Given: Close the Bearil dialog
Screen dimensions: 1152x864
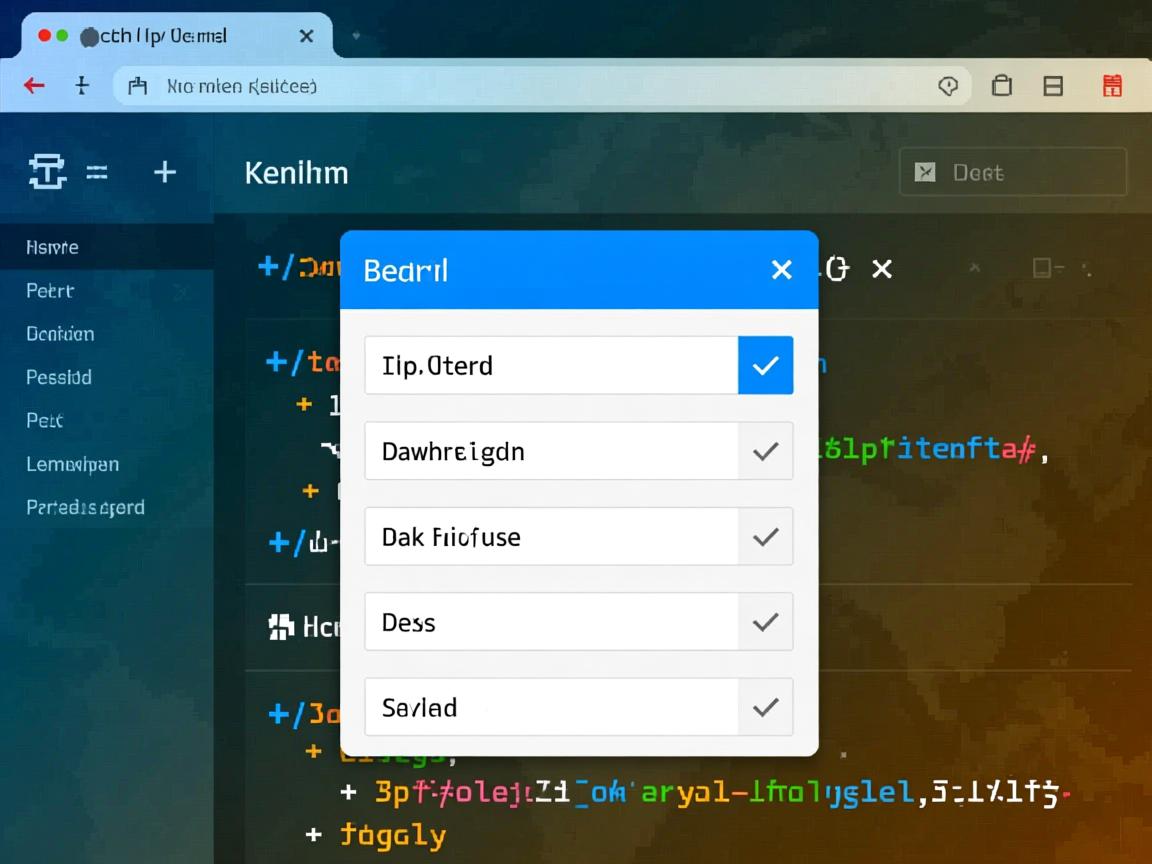Looking at the screenshot, I should click(781, 270).
